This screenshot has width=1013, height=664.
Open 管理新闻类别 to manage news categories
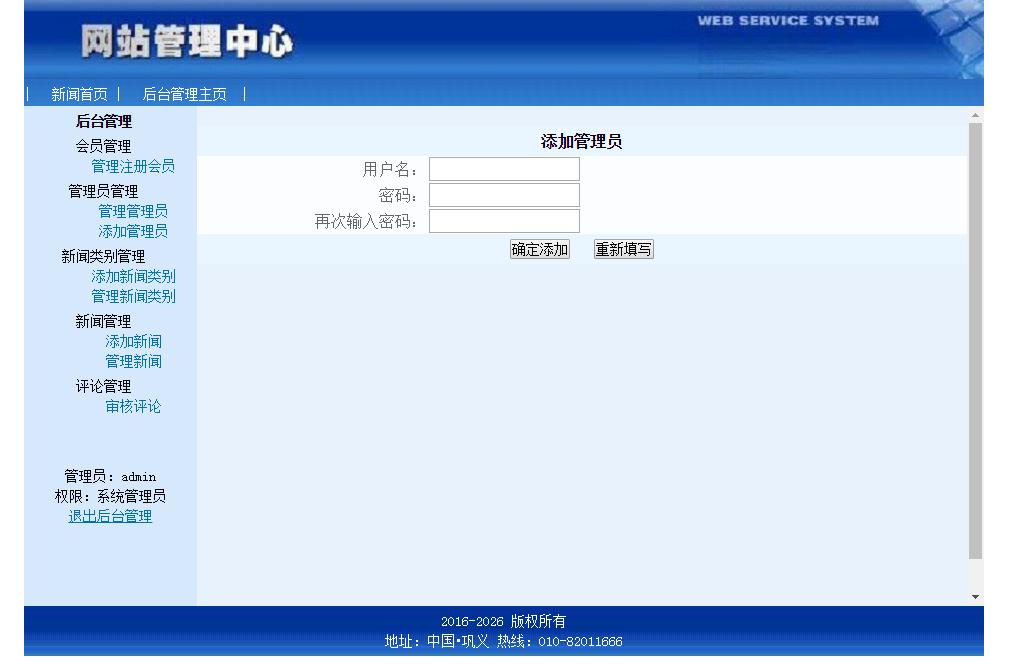(133, 296)
